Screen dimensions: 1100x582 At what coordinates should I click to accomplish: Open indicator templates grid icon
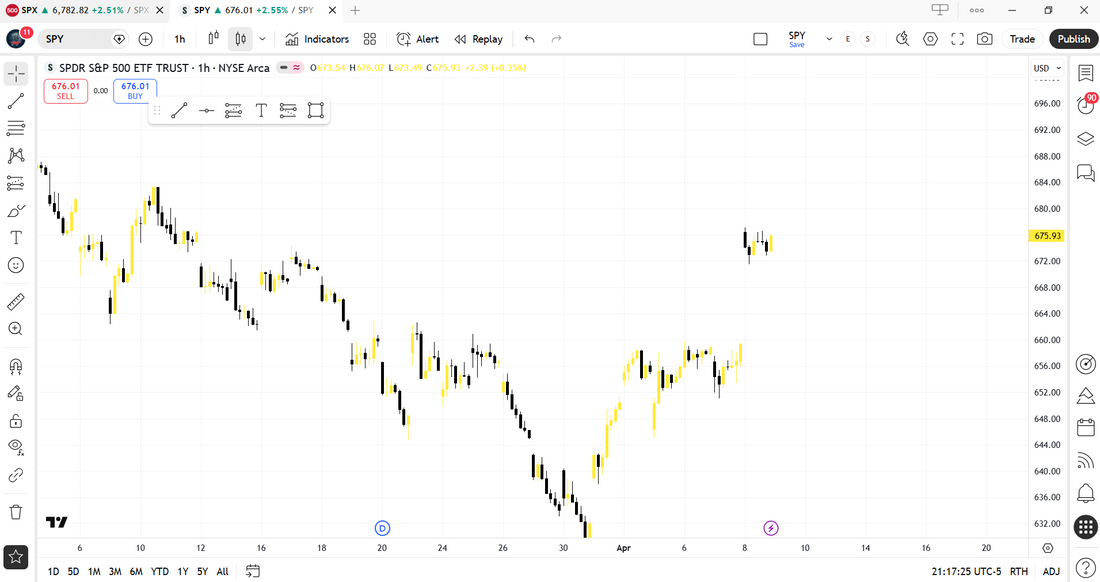point(370,39)
